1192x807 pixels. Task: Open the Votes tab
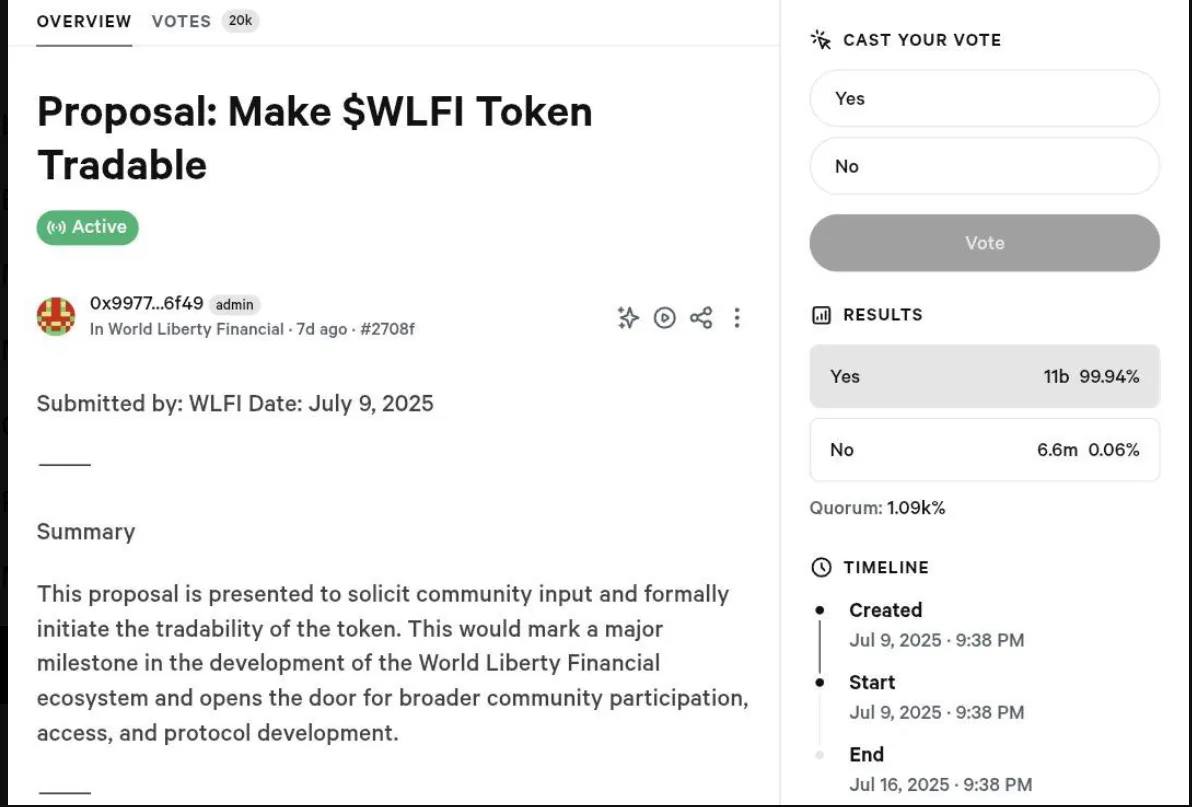coord(181,21)
